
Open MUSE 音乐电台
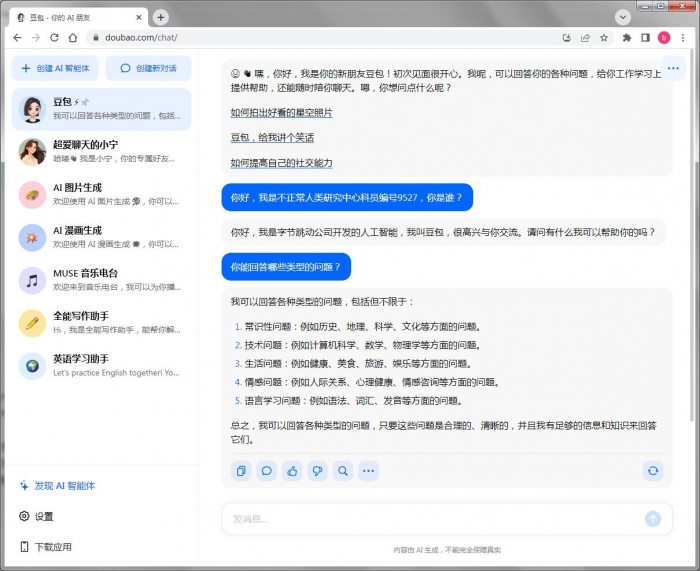[x=101, y=280]
